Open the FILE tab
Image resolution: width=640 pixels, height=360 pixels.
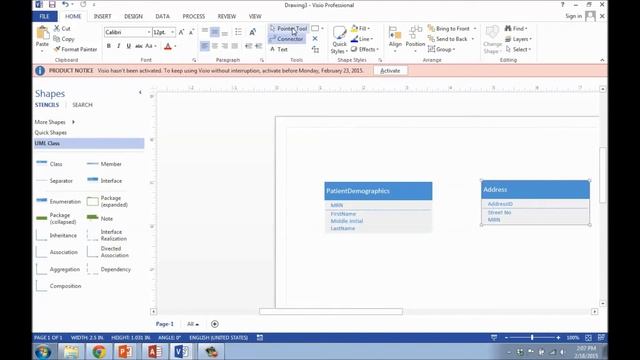coord(44,16)
